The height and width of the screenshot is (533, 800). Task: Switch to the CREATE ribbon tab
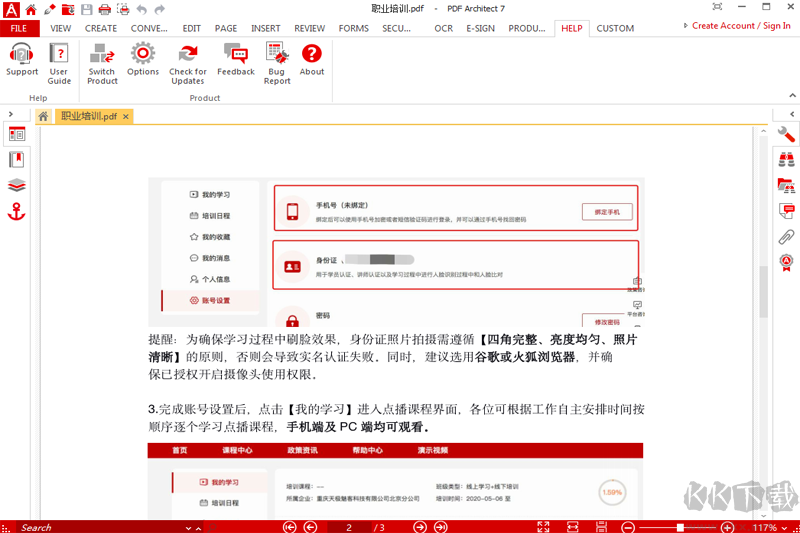point(101,29)
